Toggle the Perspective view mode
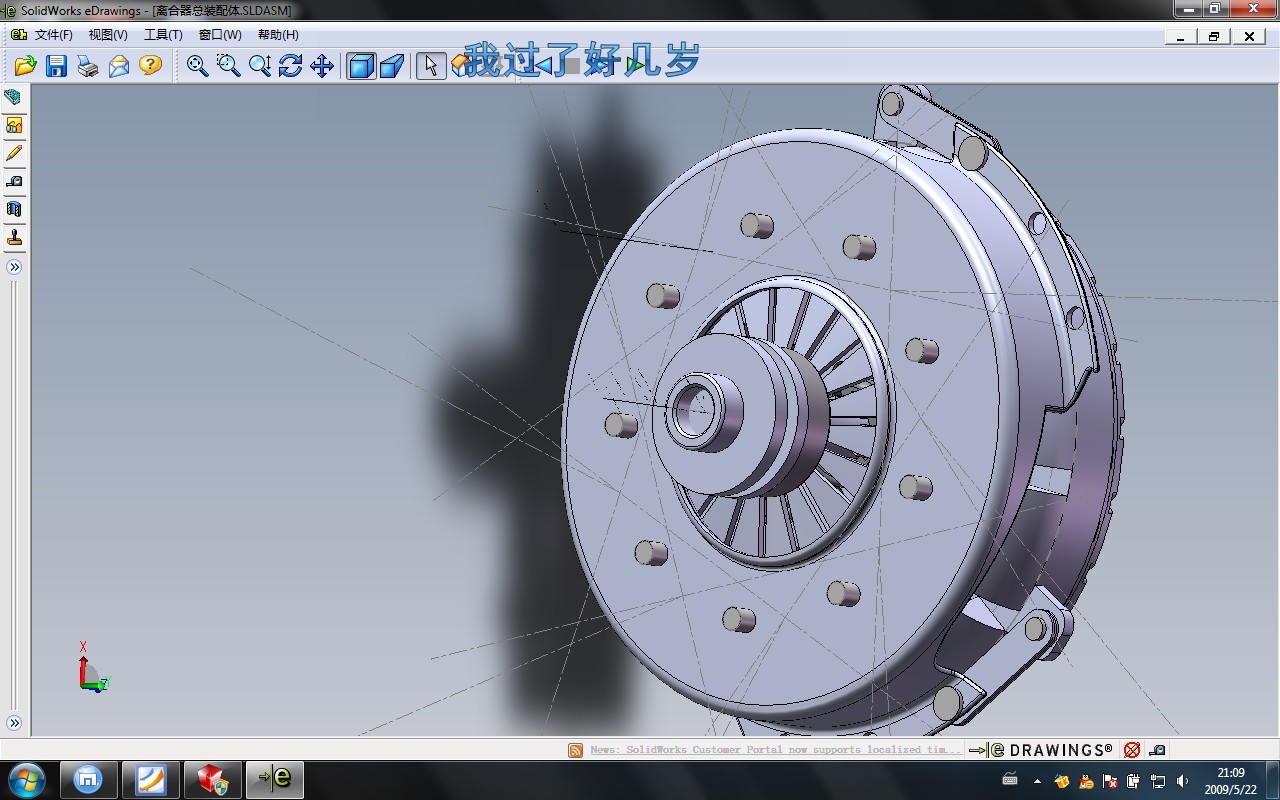The image size is (1280, 800). point(392,66)
